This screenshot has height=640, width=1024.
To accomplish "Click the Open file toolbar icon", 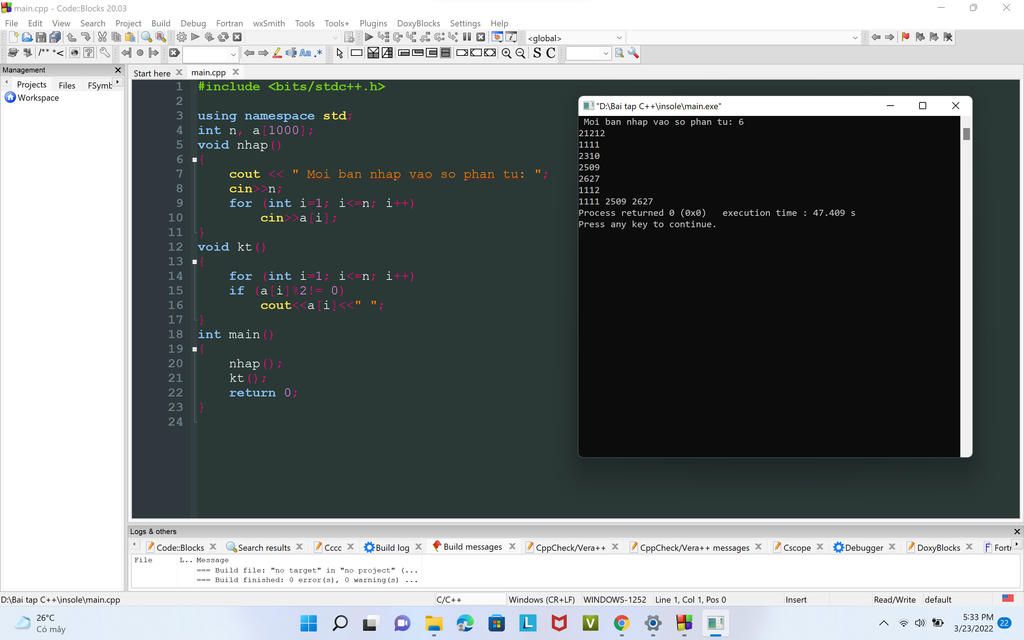I will (x=27, y=37).
